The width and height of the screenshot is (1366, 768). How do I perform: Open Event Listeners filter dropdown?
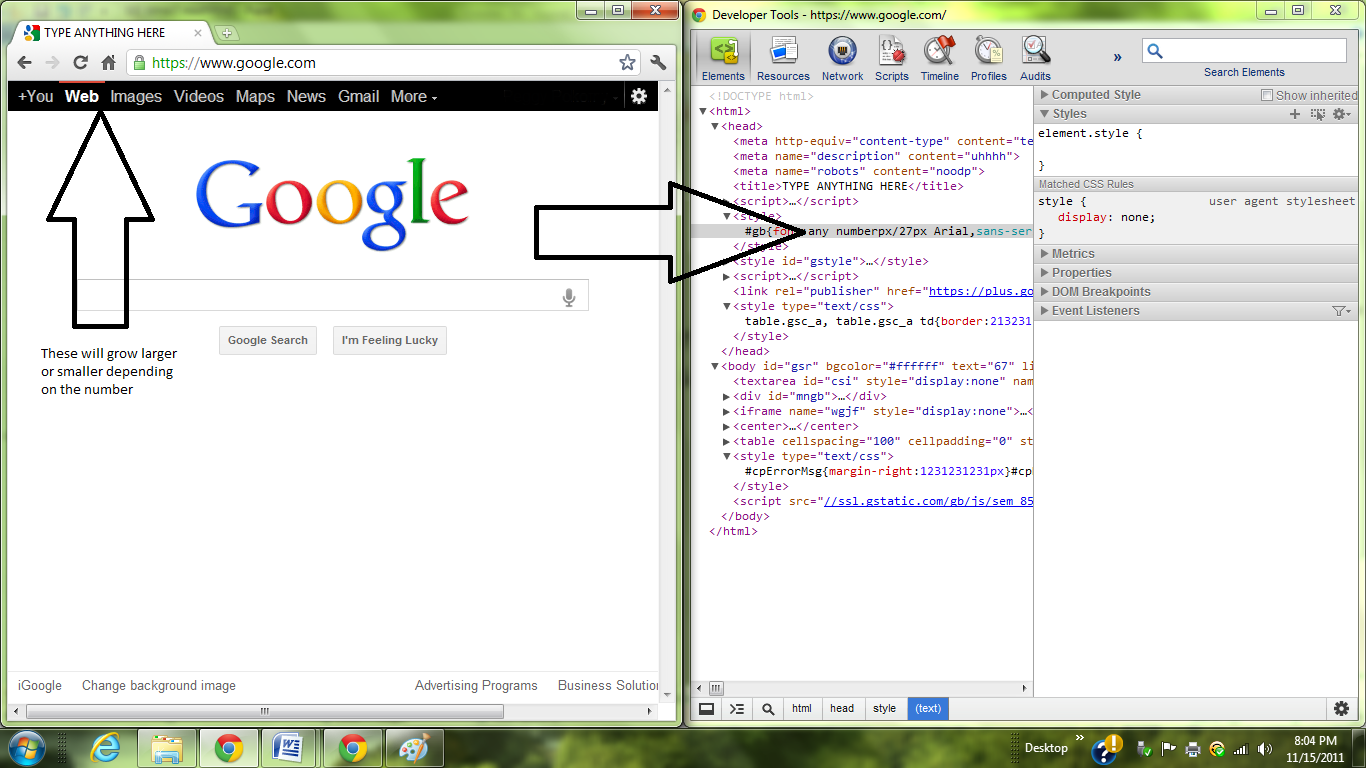click(1342, 311)
